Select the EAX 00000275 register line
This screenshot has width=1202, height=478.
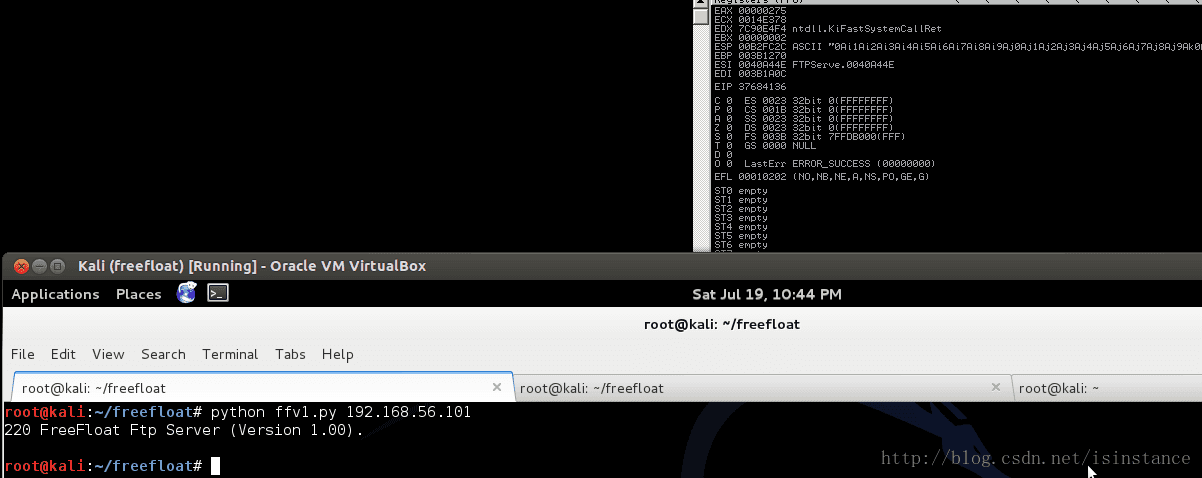click(750, 11)
